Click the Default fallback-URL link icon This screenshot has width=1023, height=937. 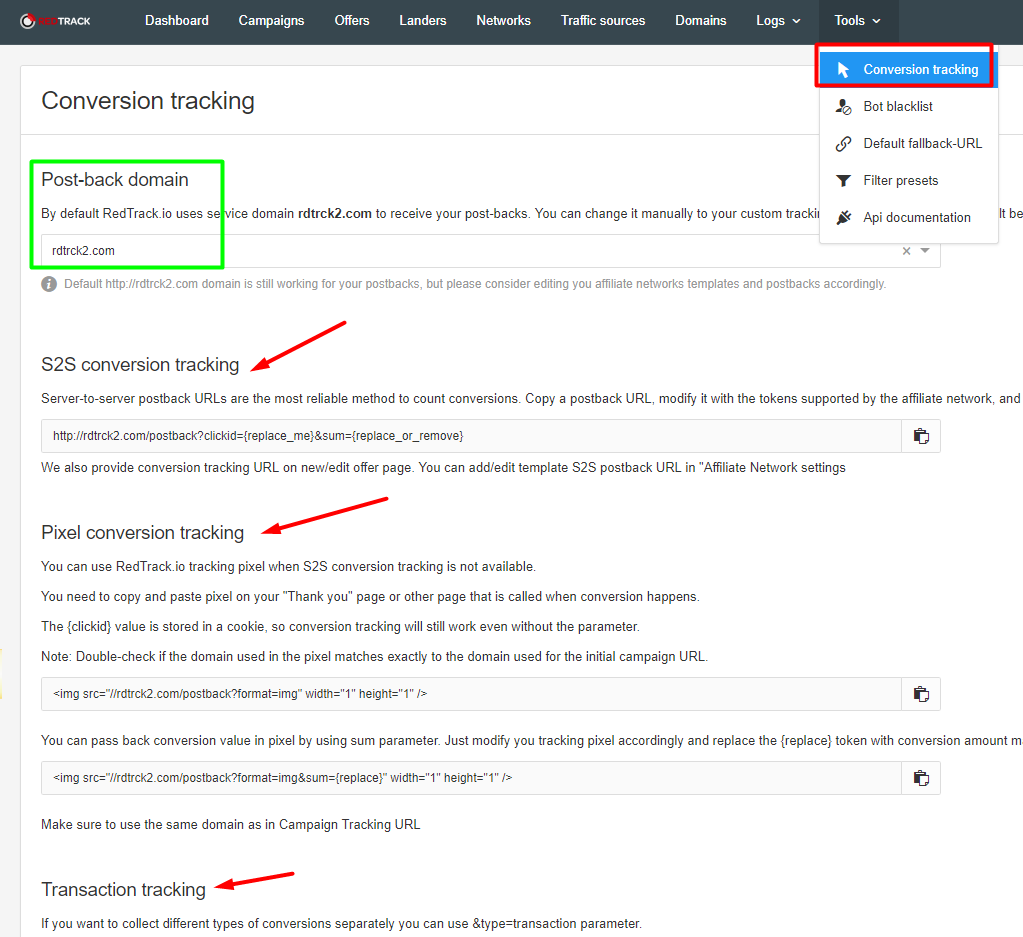click(844, 144)
